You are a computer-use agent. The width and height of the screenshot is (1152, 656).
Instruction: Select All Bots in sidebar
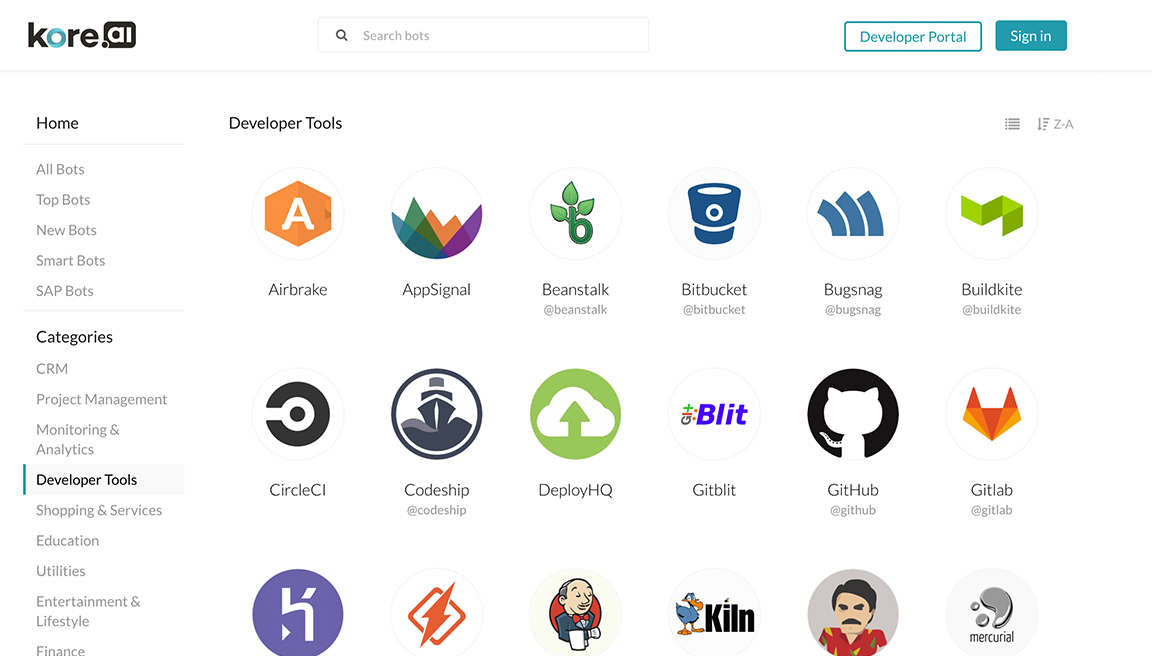(60, 169)
